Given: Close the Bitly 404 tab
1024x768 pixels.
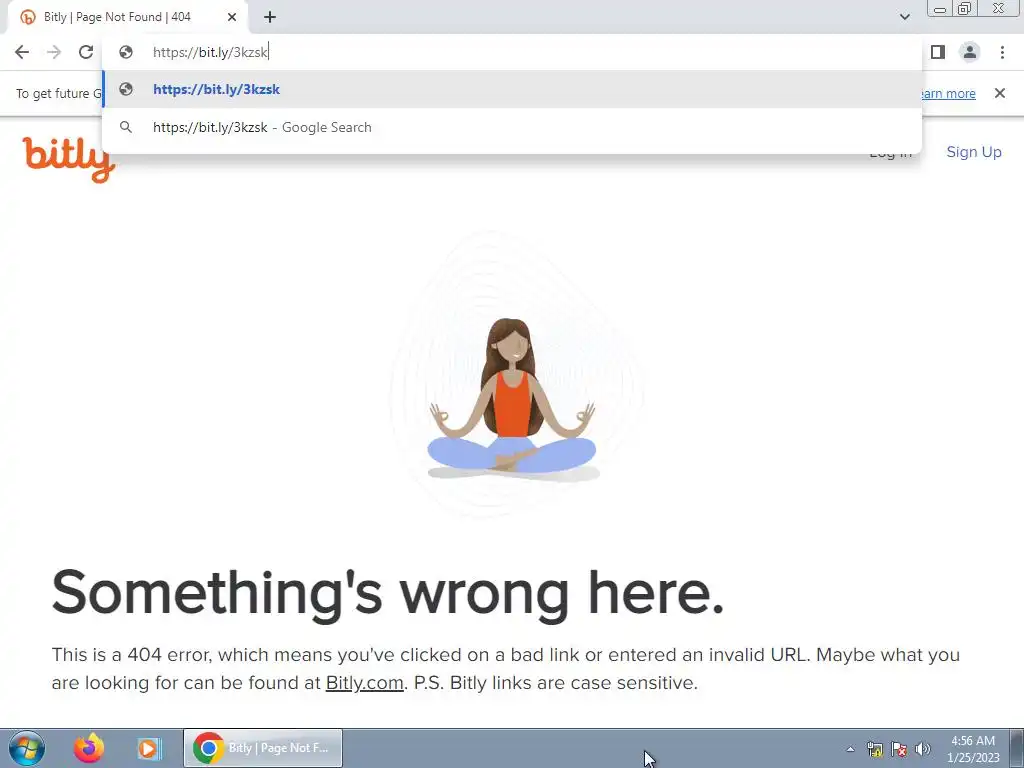Looking at the screenshot, I should (232, 17).
